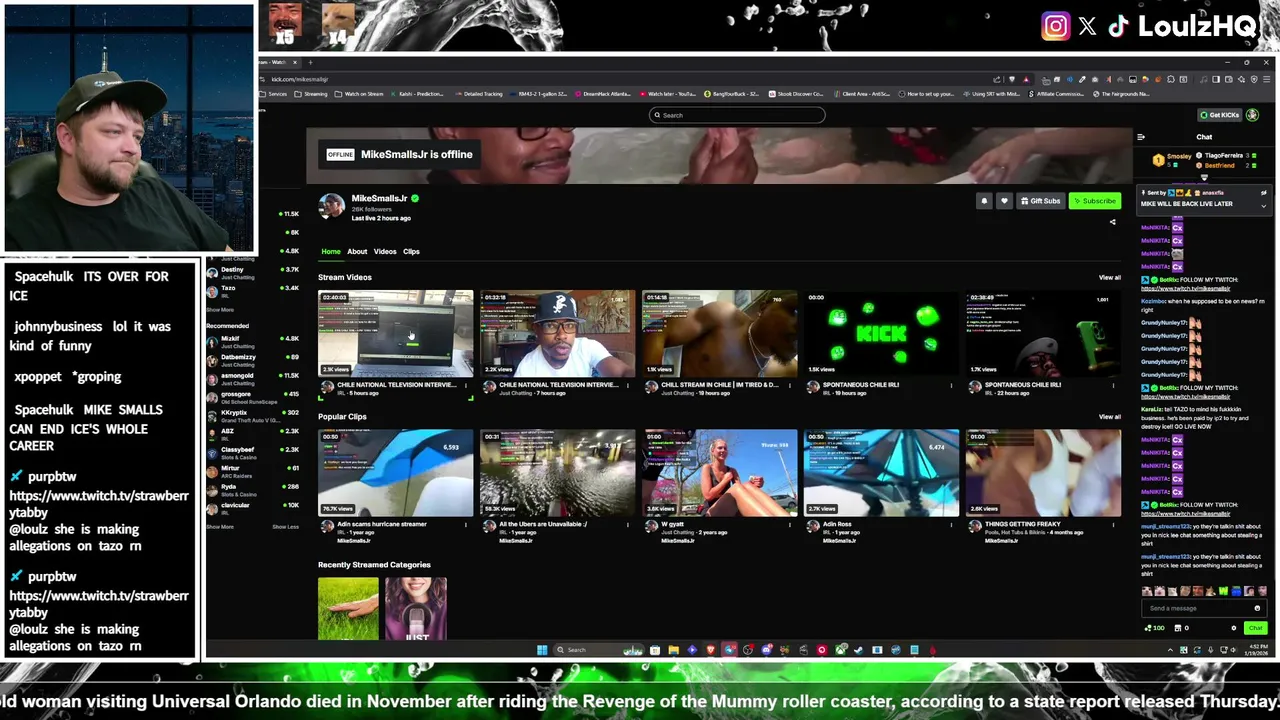This screenshot has width=1280, height=720.
Task: Open THINGS GETTING FREAKY clip thumbnail
Action: pos(1044,473)
